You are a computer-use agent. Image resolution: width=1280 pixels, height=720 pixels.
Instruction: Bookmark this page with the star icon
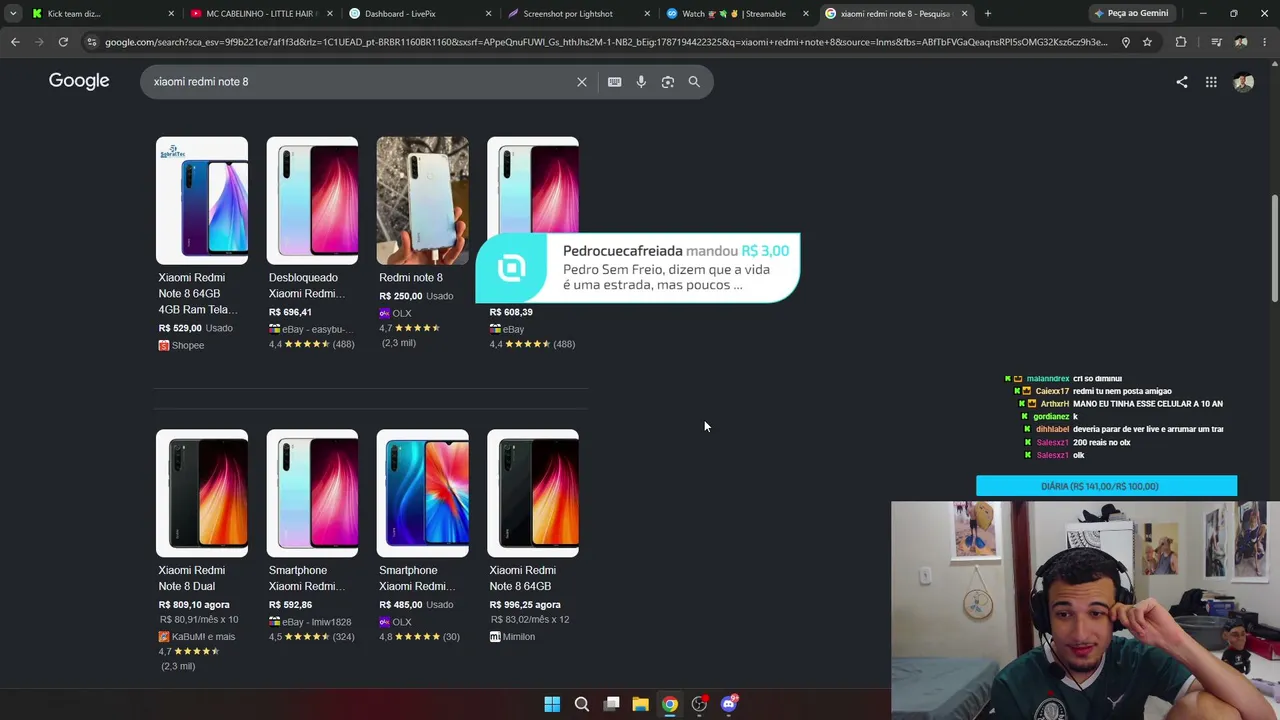(x=1147, y=42)
